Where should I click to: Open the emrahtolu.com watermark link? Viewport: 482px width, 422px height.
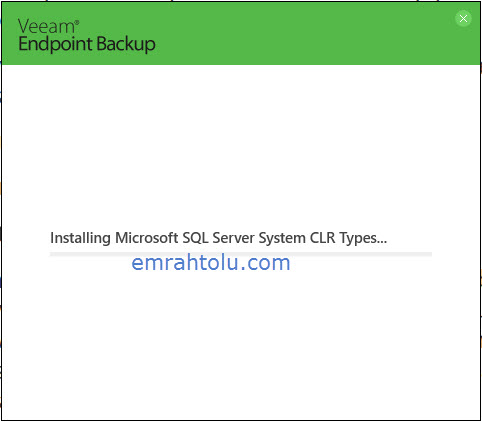pos(211,263)
